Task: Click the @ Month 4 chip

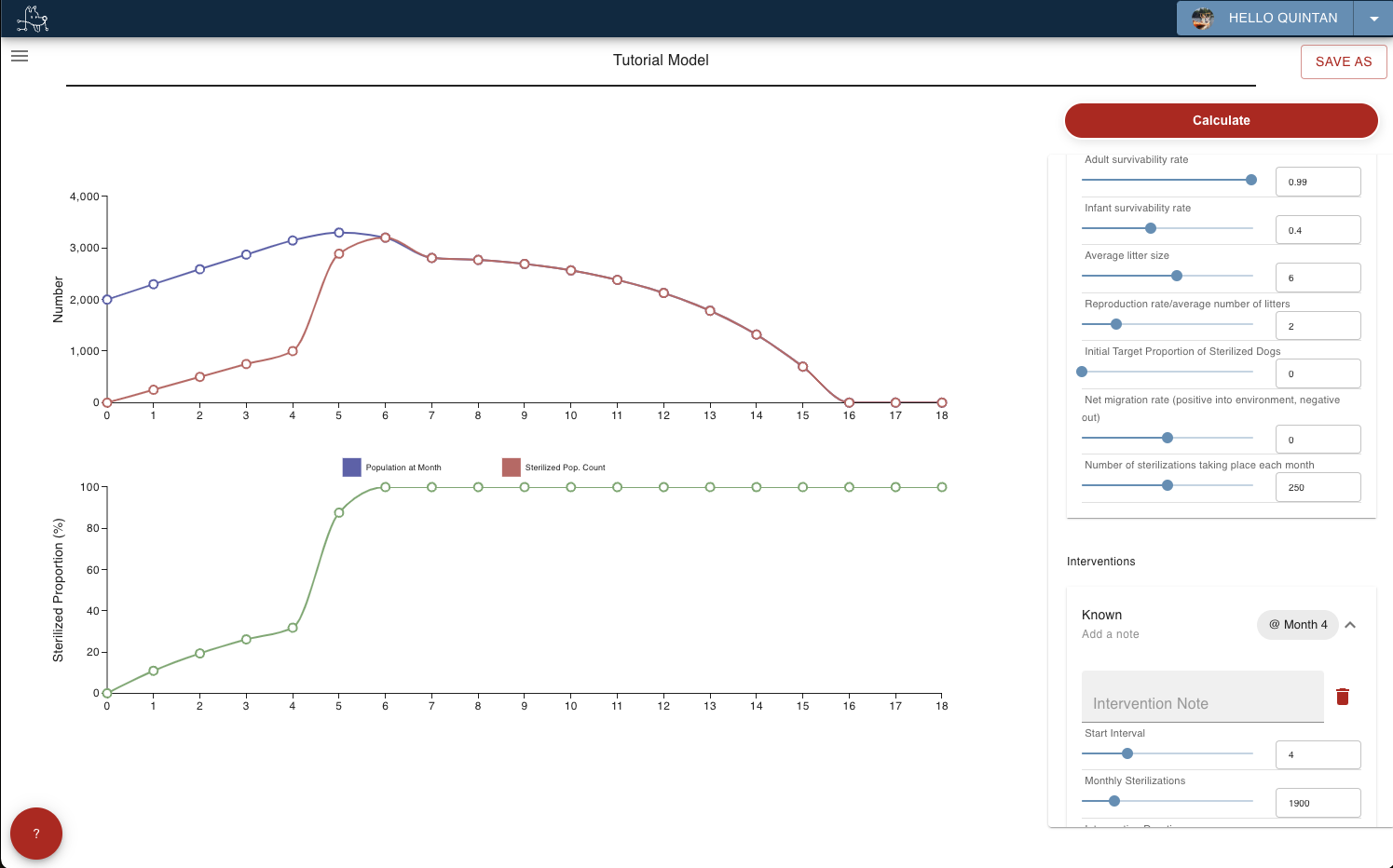Action: (1298, 625)
